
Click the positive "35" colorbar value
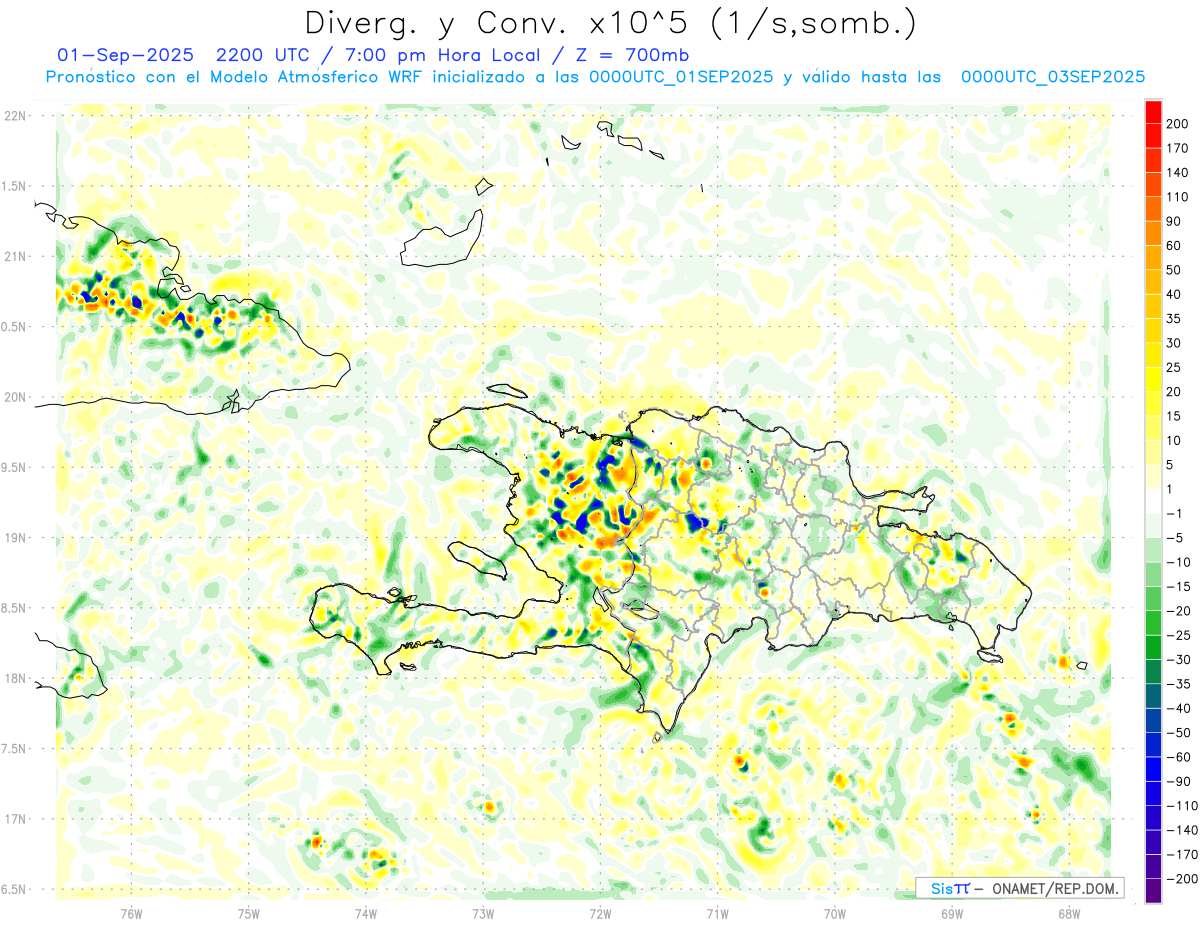pos(1174,318)
